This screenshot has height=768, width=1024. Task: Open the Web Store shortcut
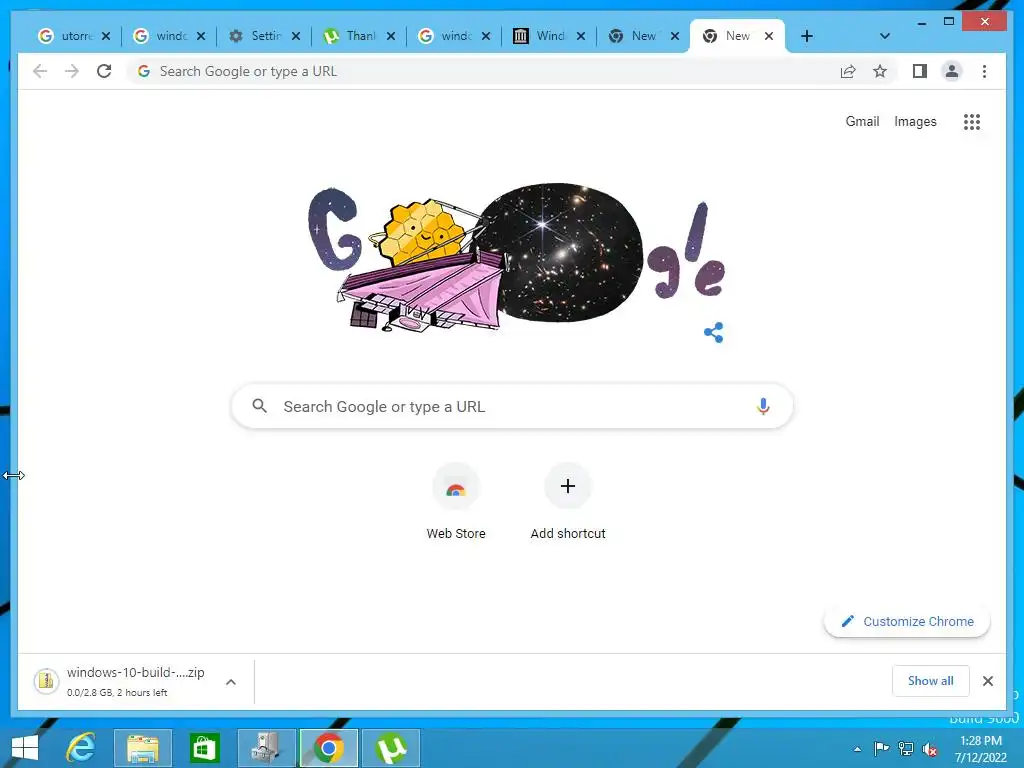tap(456, 502)
